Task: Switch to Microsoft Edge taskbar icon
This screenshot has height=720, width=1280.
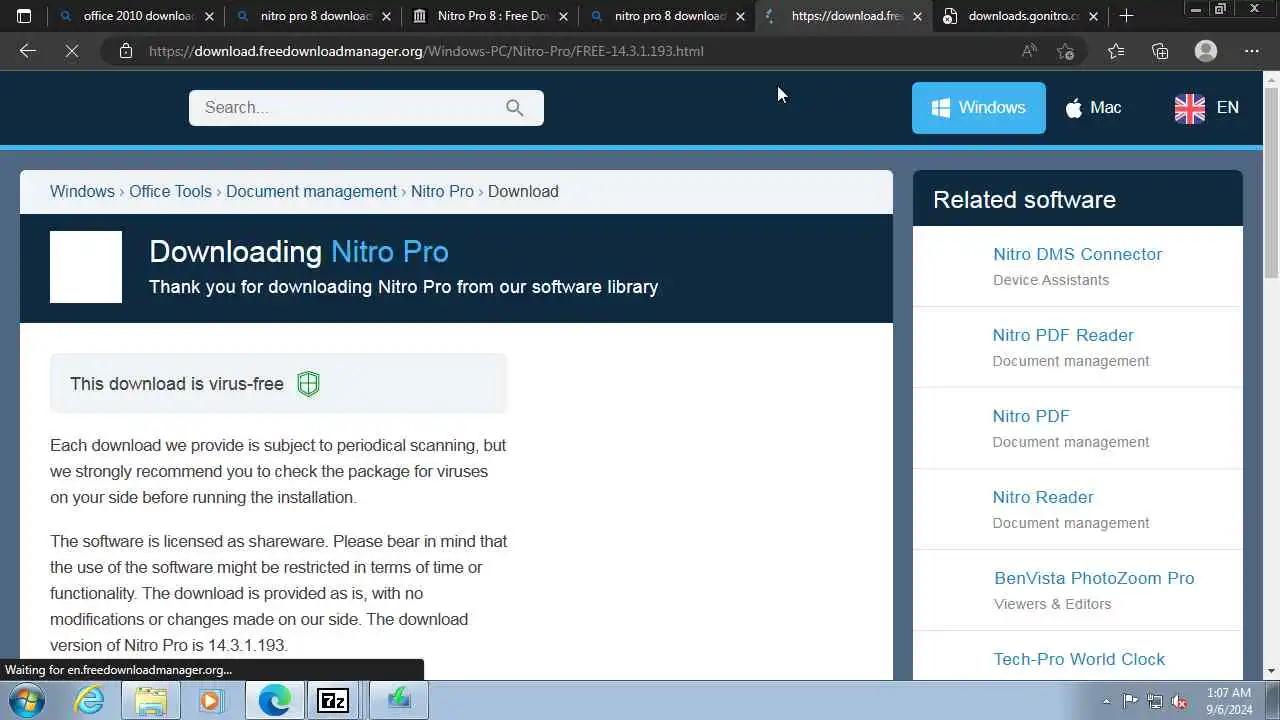Action: 274,700
